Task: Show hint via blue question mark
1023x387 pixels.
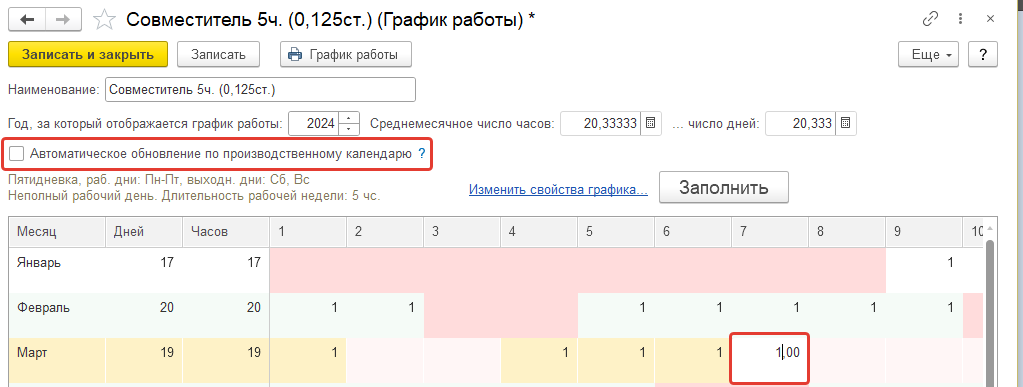Action: (x=421, y=154)
